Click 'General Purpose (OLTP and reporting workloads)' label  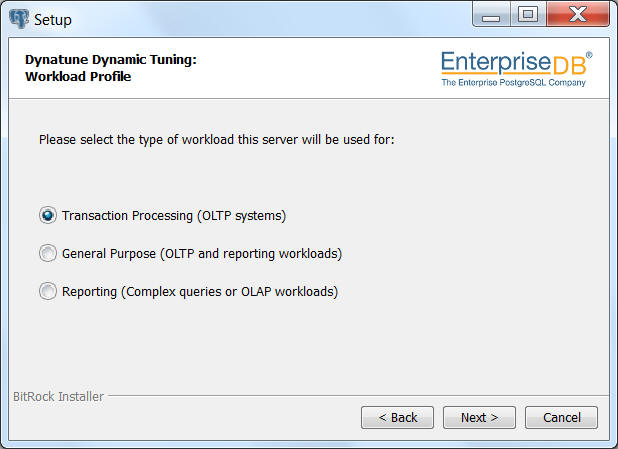click(x=202, y=253)
